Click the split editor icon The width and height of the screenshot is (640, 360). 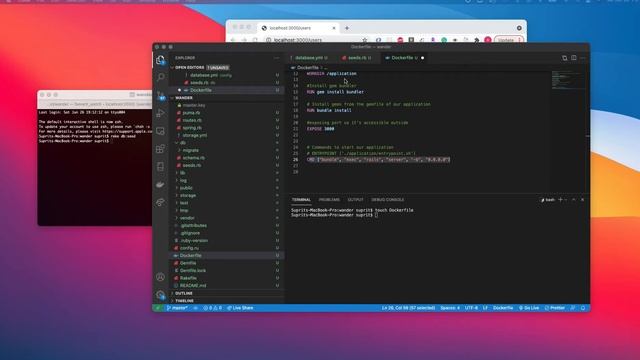coord(574,58)
